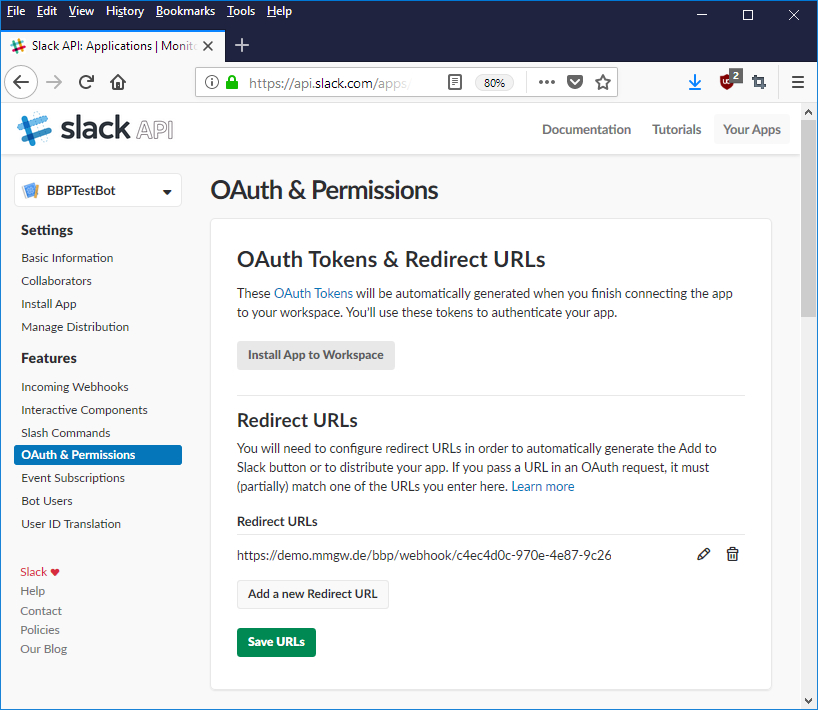Delete the demo.mmgw.de redirect URL
This screenshot has height=710, width=818.
coord(732,554)
